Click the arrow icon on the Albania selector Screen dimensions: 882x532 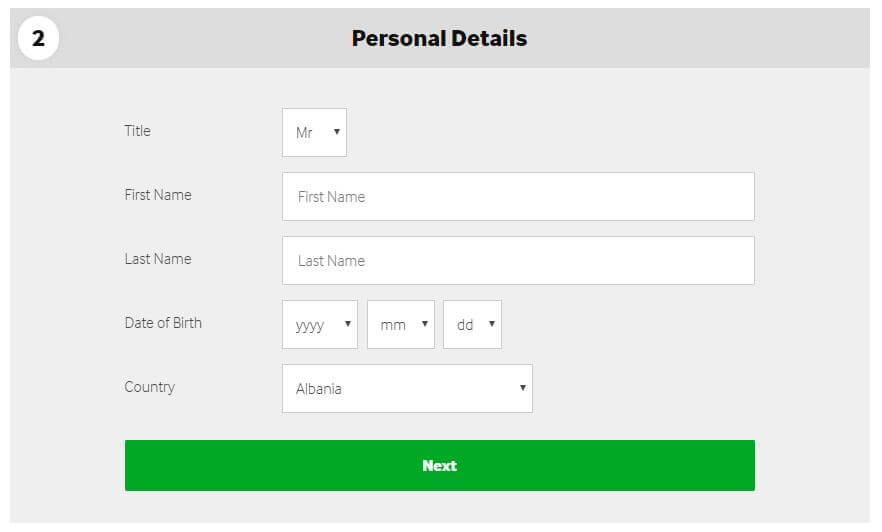tap(523, 387)
